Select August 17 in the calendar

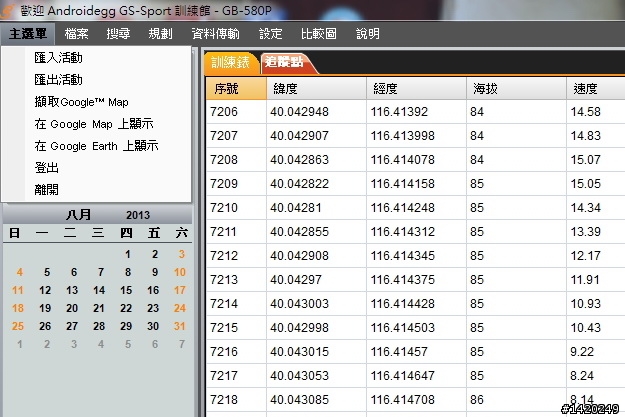click(x=180, y=290)
